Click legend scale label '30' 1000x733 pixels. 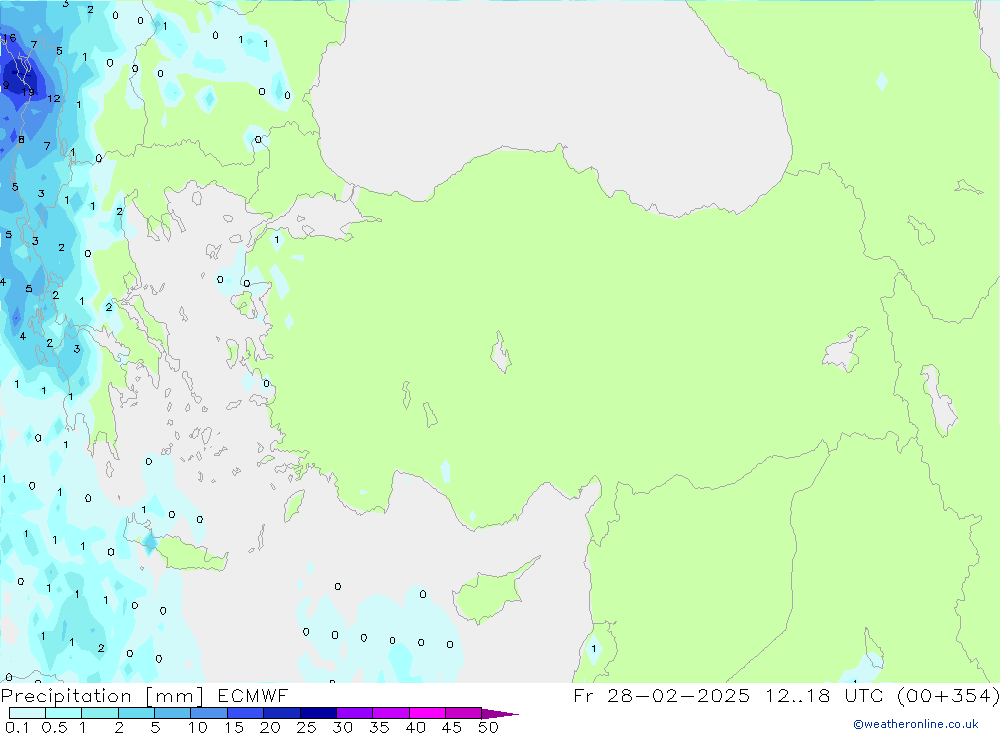click(342, 727)
